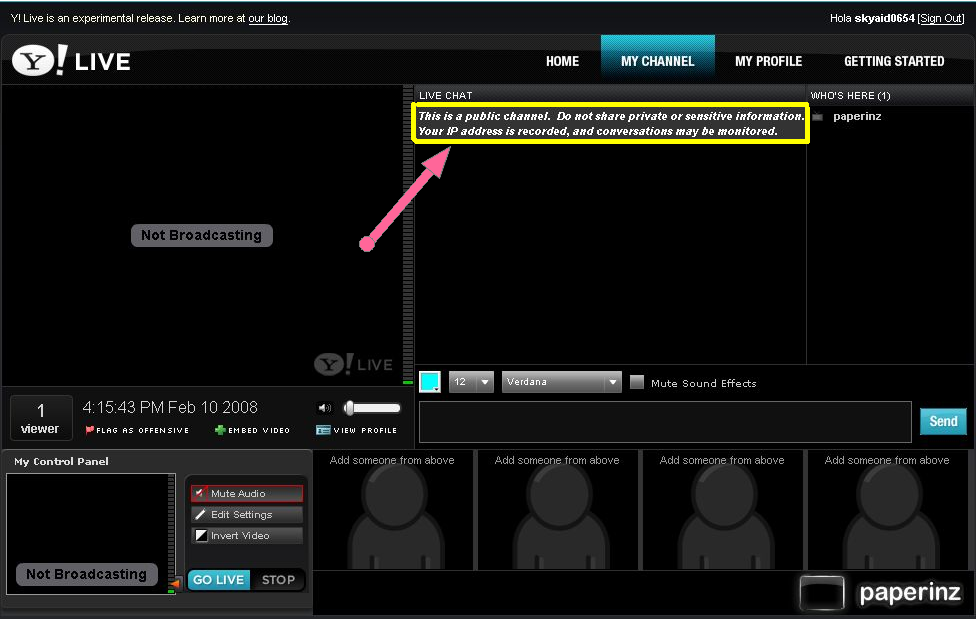Click the Yahoo Live logo
Screen dimensions: 976x619
coord(71,60)
